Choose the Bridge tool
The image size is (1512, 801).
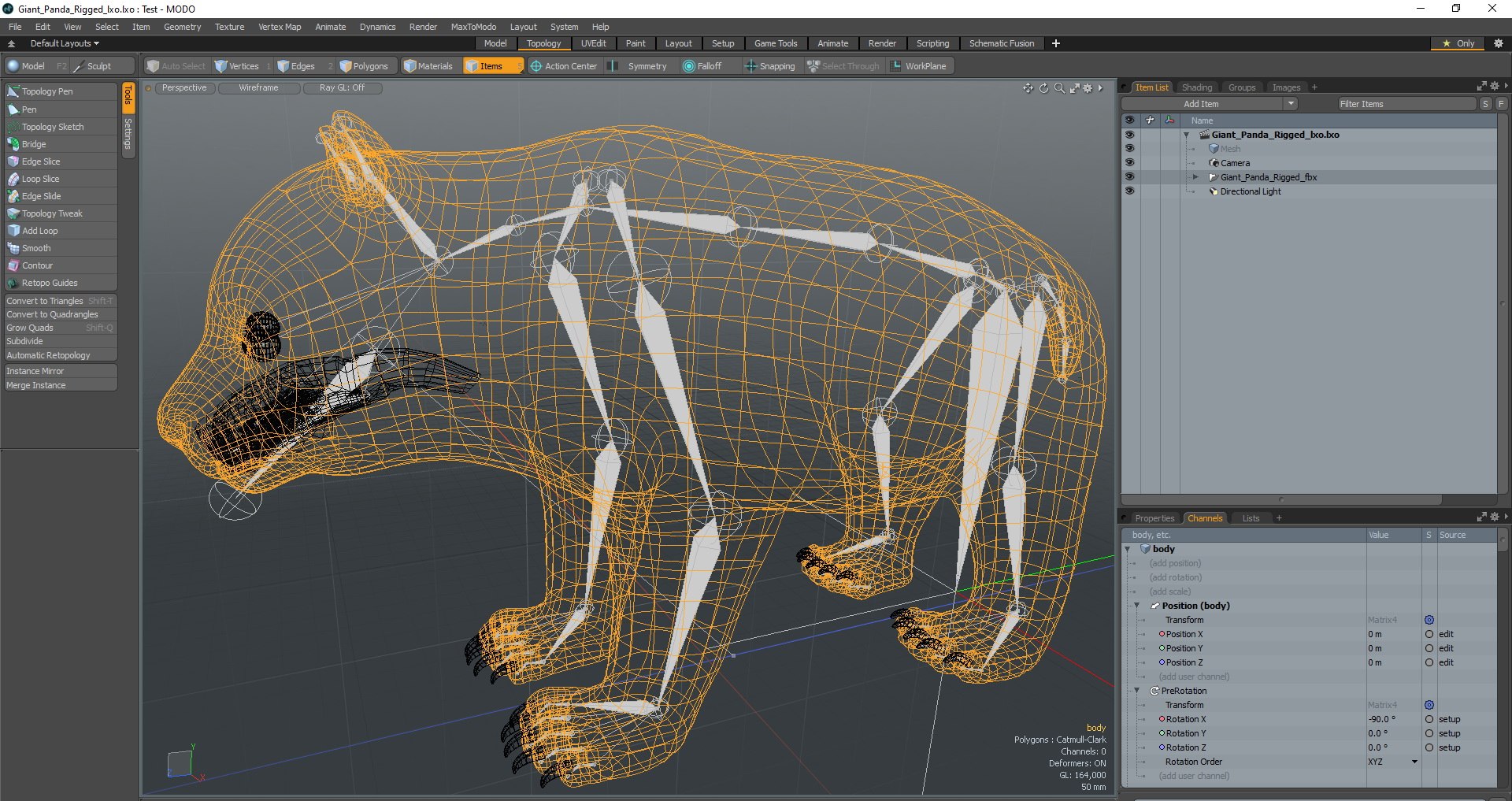pyautogui.click(x=61, y=144)
